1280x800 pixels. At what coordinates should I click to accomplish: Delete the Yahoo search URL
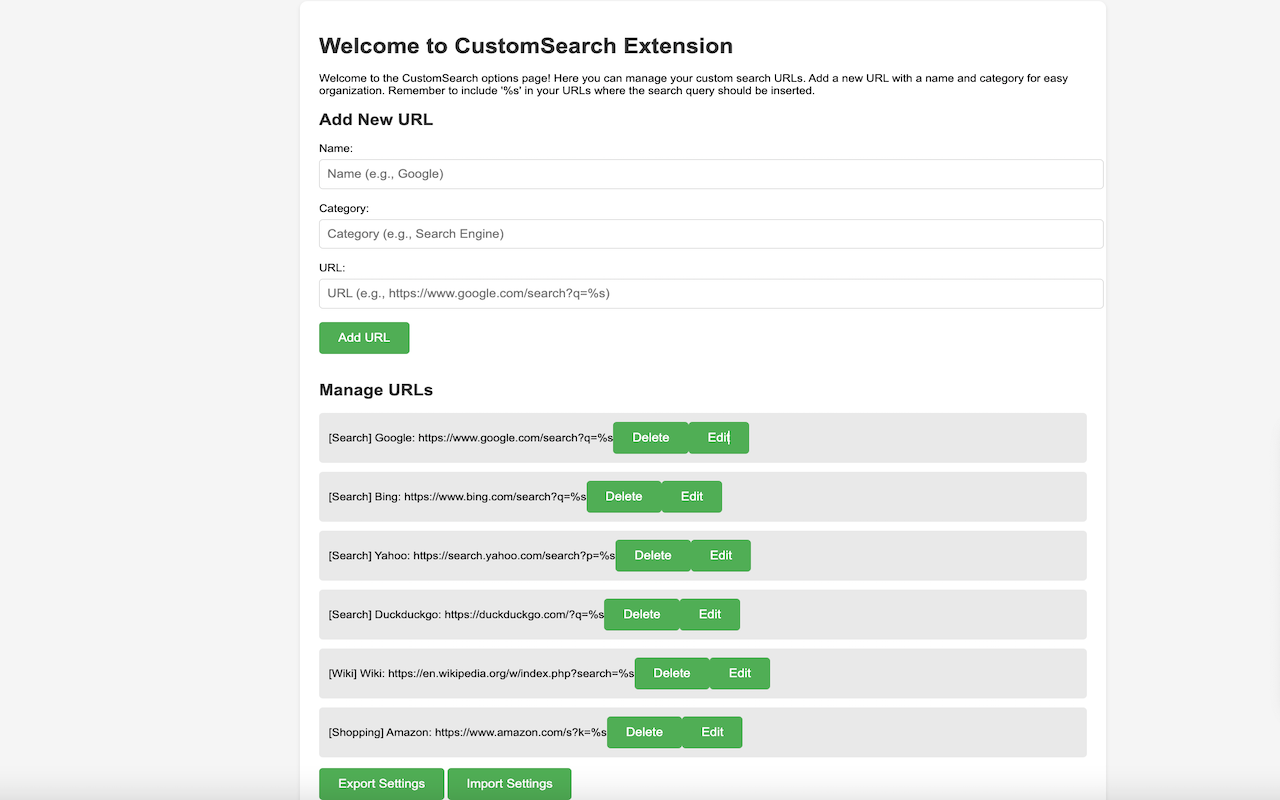(652, 555)
